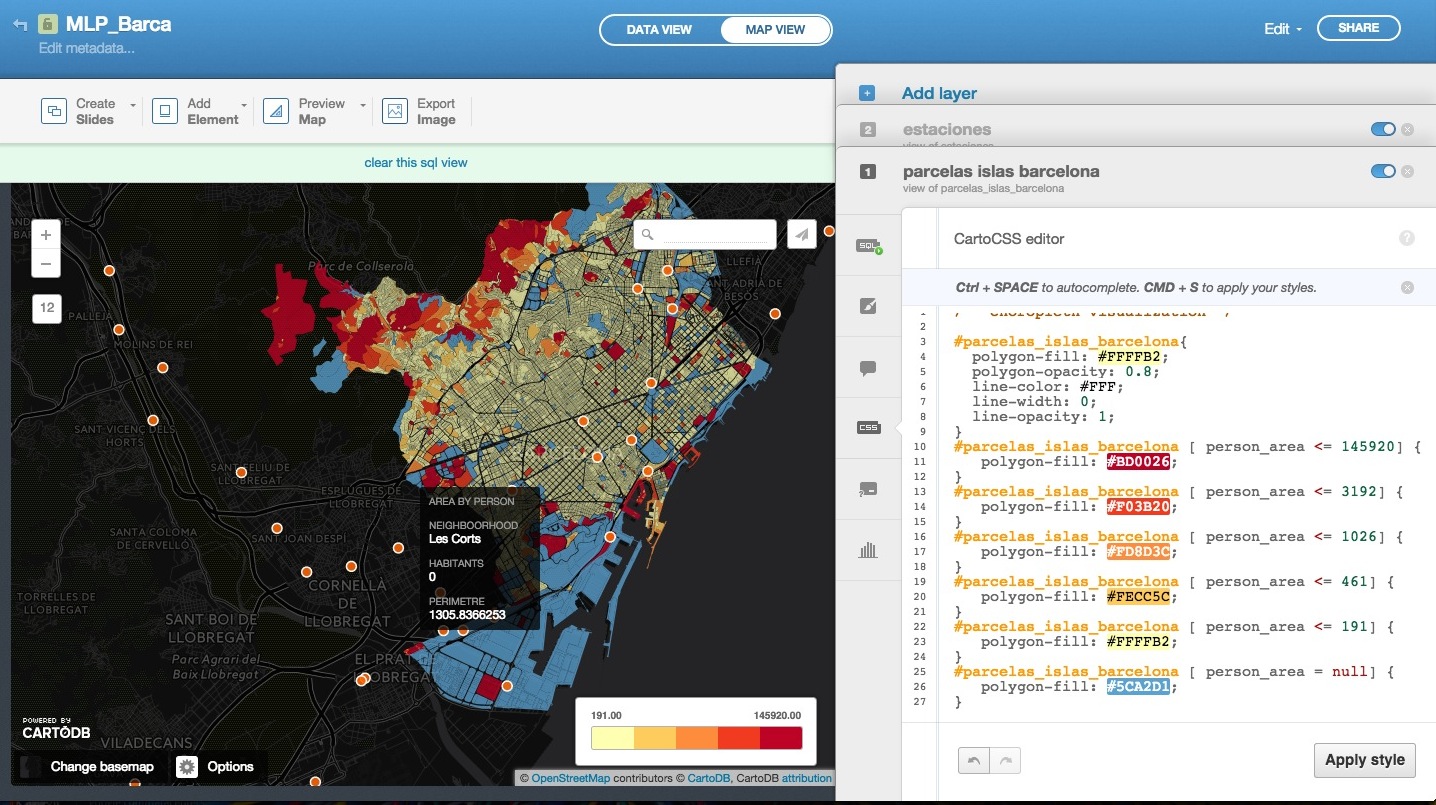
Task: Open the legends panel icon
Action: 868,489
